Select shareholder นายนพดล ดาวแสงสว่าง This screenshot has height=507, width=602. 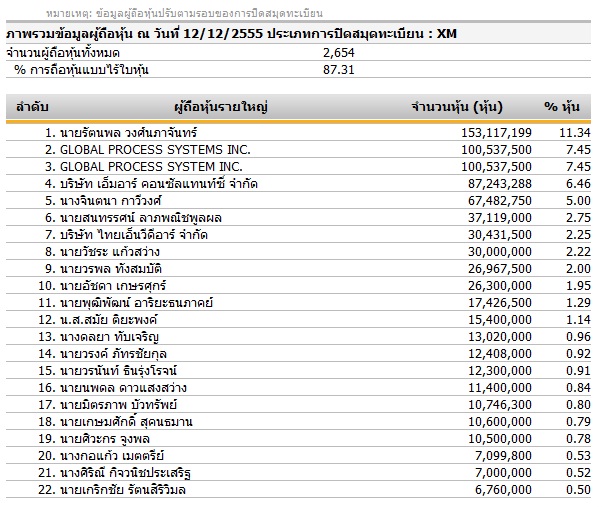tap(123, 388)
